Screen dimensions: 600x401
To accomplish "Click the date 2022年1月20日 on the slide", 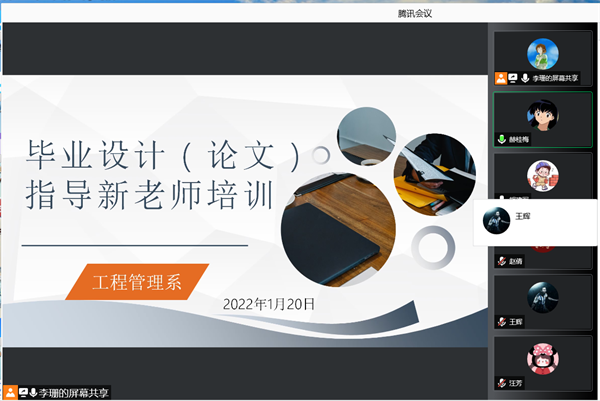I will pyautogui.click(x=269, y=304).
